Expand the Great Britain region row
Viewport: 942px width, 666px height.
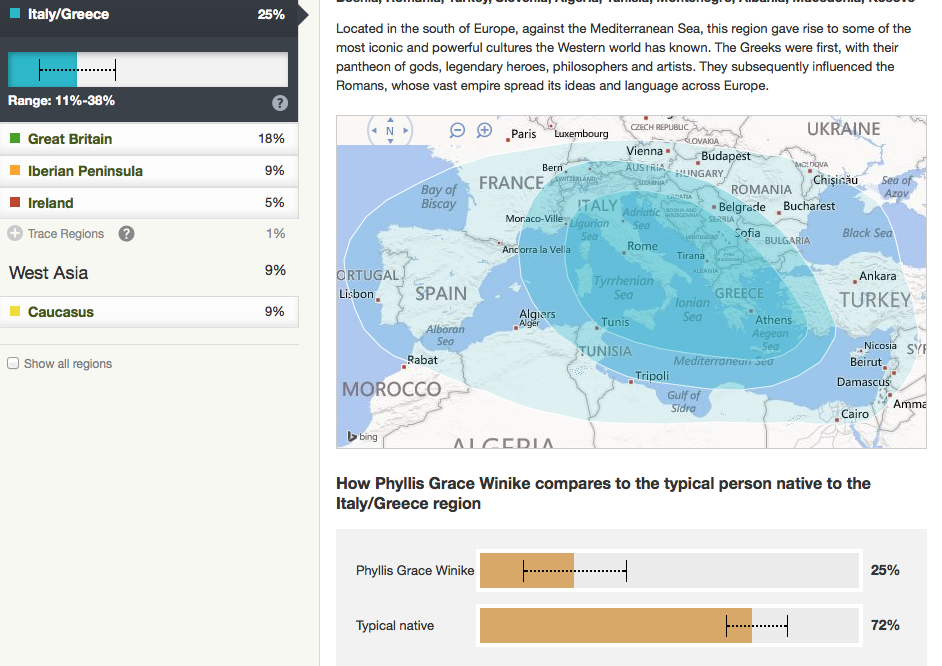point(149,139)
